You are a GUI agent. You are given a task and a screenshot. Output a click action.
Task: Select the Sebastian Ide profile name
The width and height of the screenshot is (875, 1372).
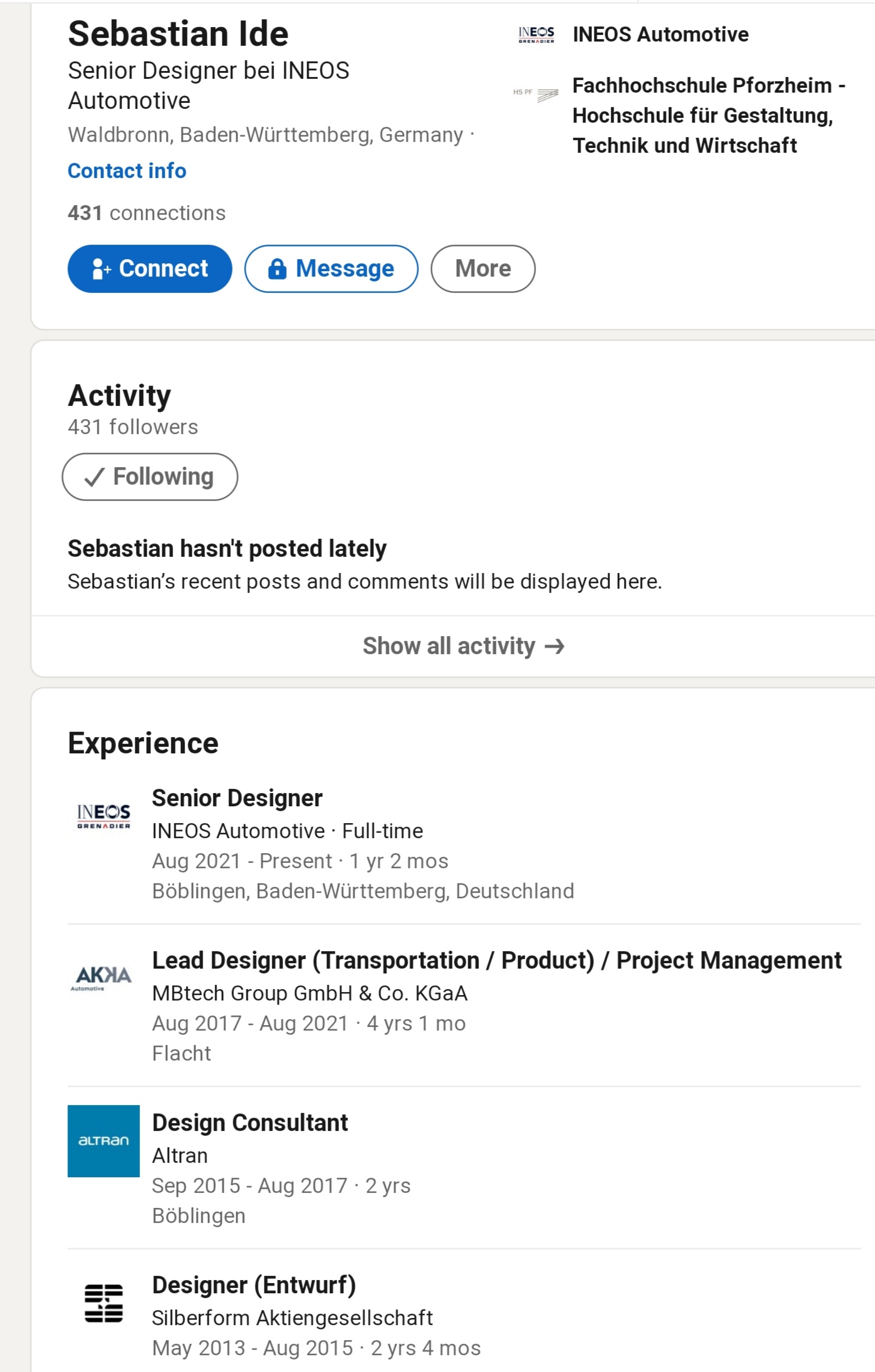[x=178, y=33]
